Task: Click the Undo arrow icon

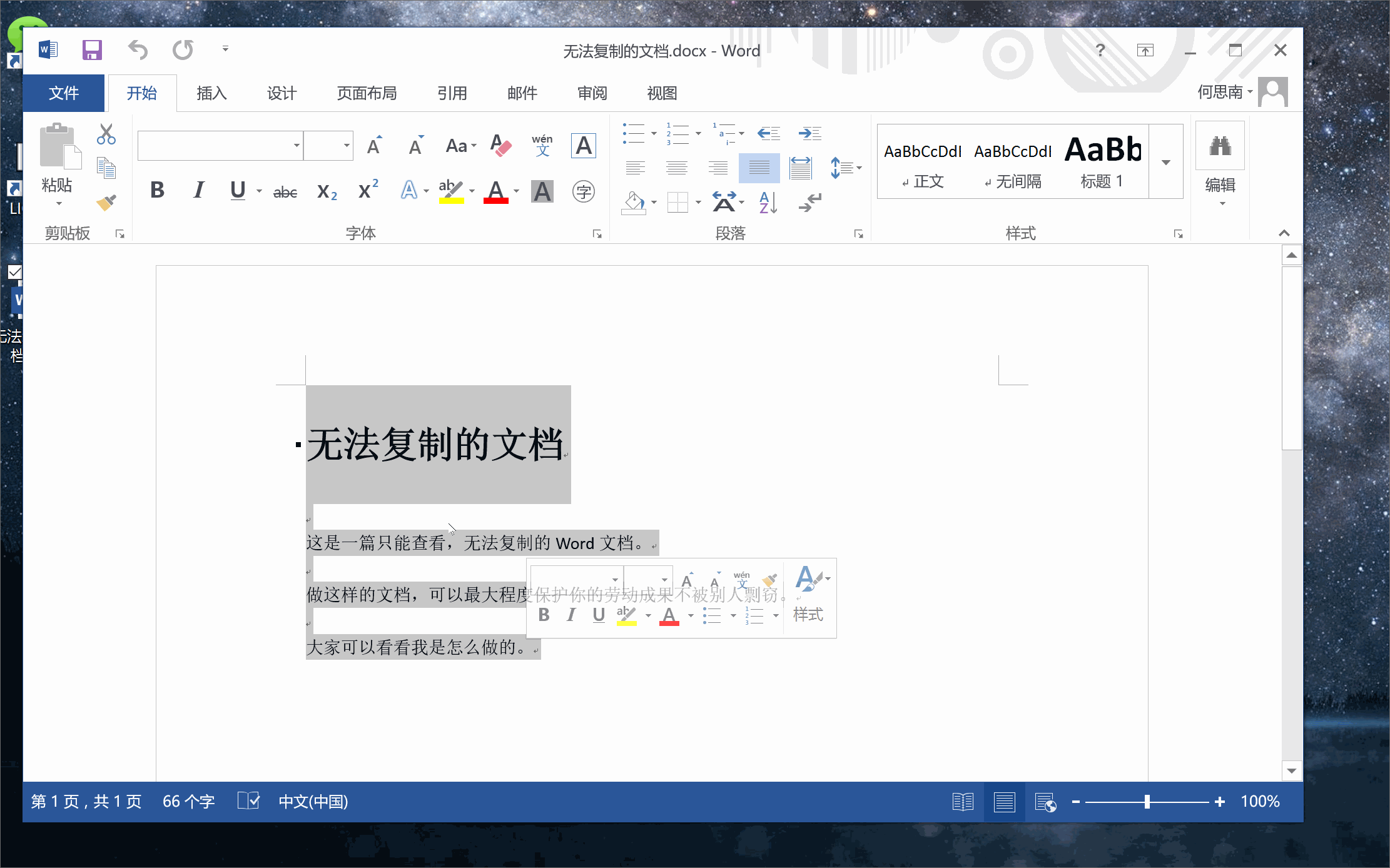Action: [138, 50]
